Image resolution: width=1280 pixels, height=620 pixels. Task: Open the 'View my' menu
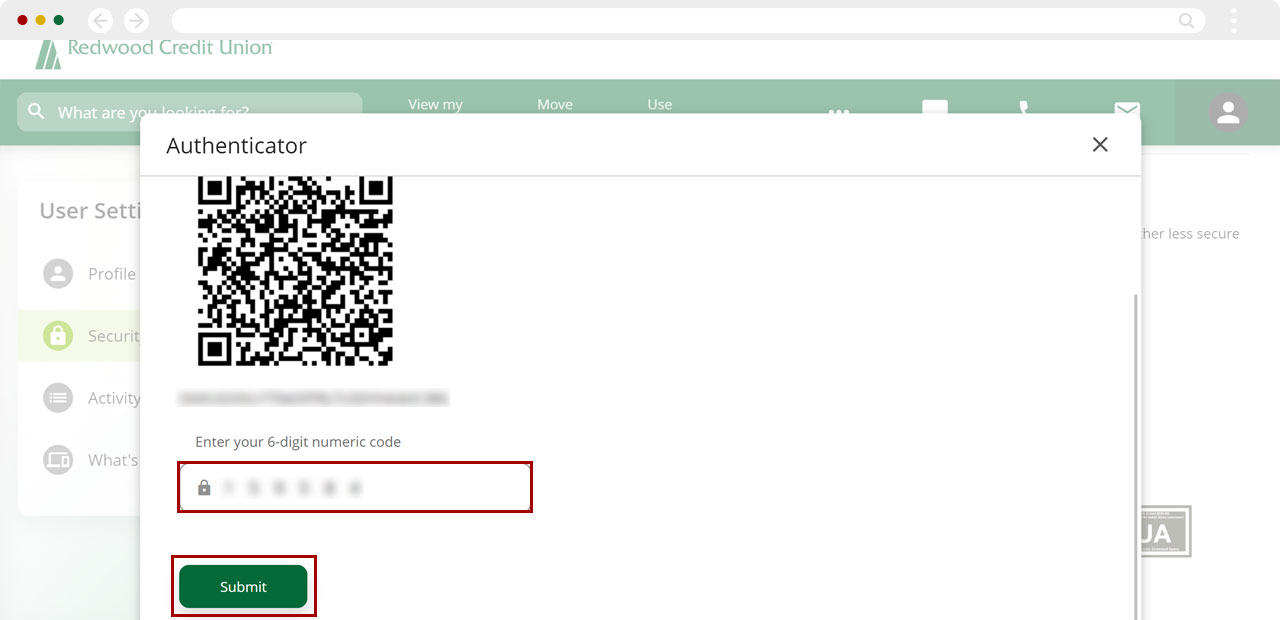pyautogui.click(x=435, y=104)
